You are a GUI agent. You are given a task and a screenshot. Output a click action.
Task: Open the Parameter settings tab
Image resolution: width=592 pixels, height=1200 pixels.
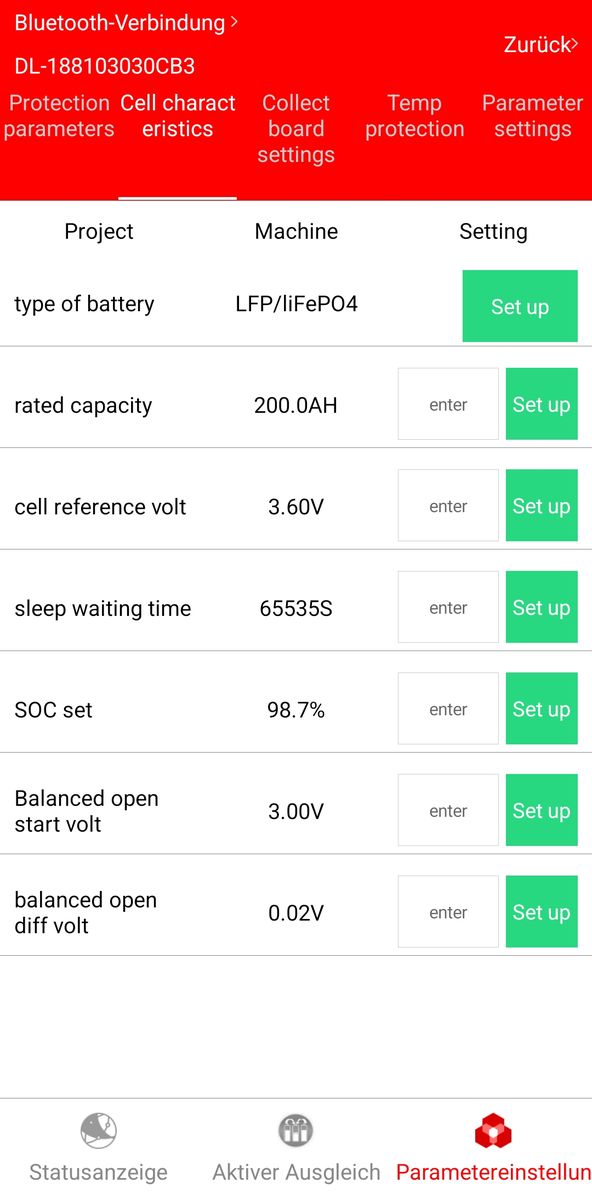coord(532,116)
